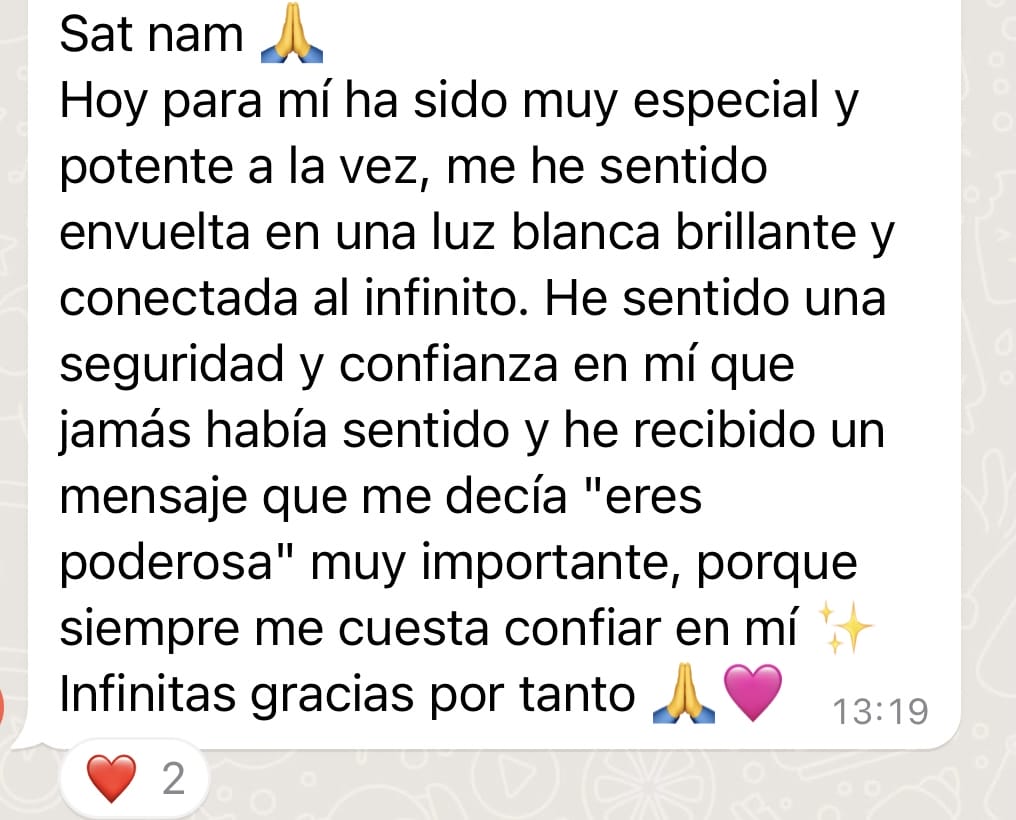Tap the red heart reaction emoji
Image resolution: width=1016 pixels, height=820 pixels.
point(111,778)
